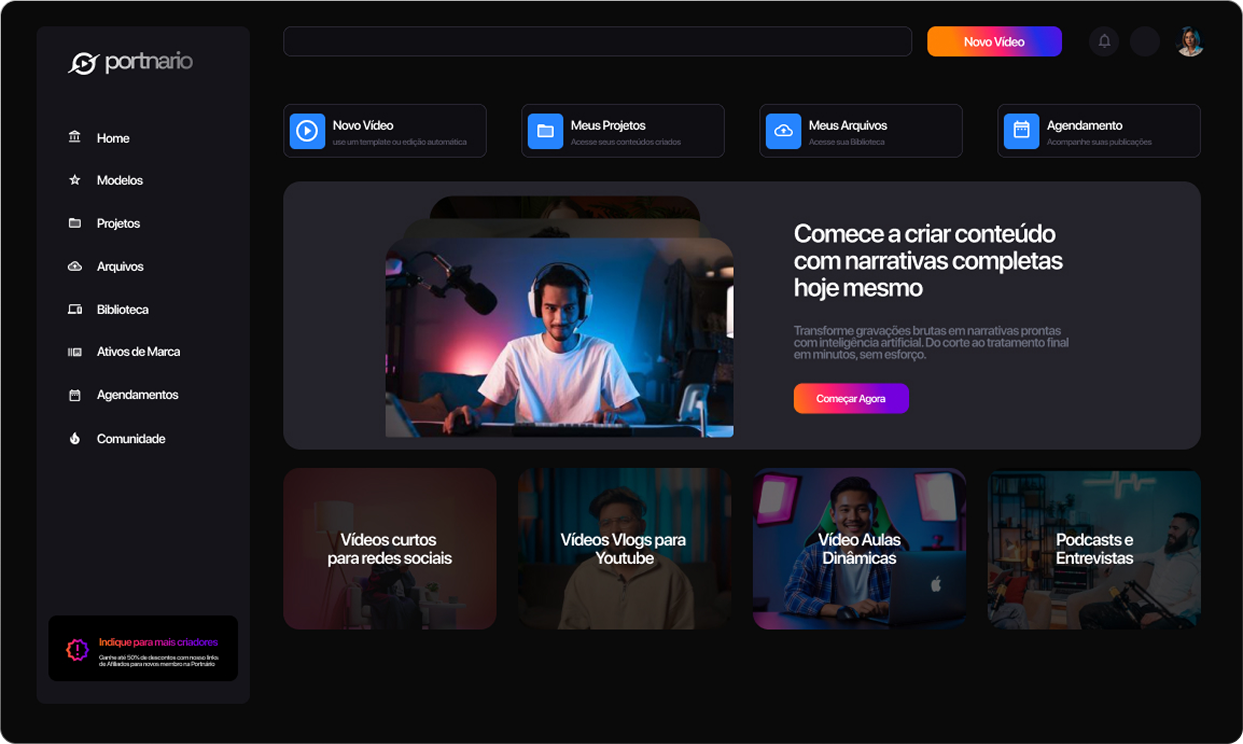This screenshot has height=744, width=1243.
Task: Click the referral badge icon in sidebar
Action: 77,649
